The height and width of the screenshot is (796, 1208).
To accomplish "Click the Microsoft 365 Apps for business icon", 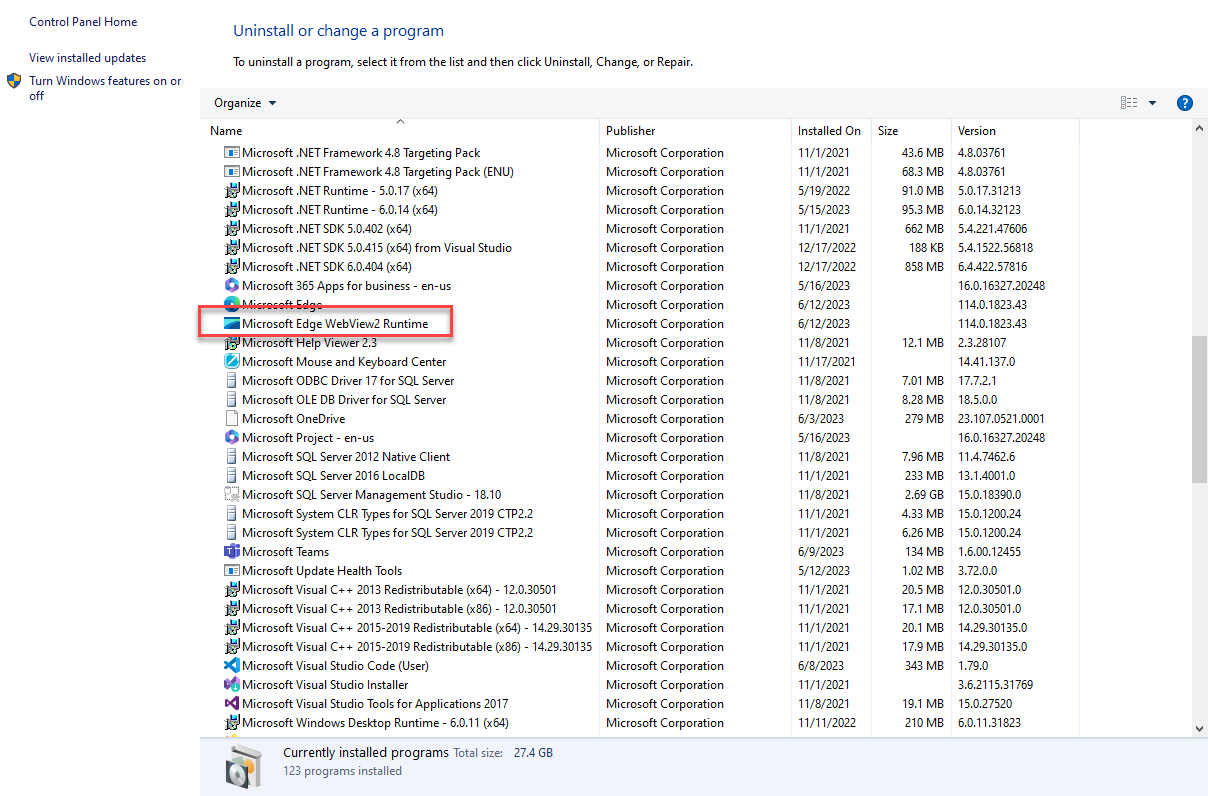I will coord(232,286).
